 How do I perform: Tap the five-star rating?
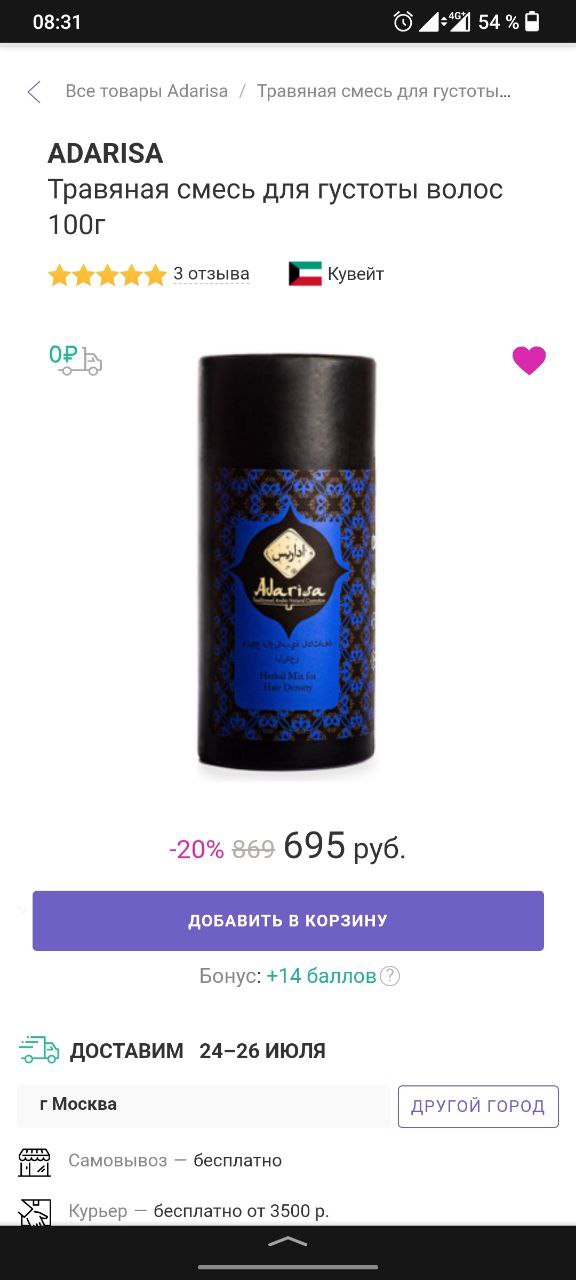107,275
